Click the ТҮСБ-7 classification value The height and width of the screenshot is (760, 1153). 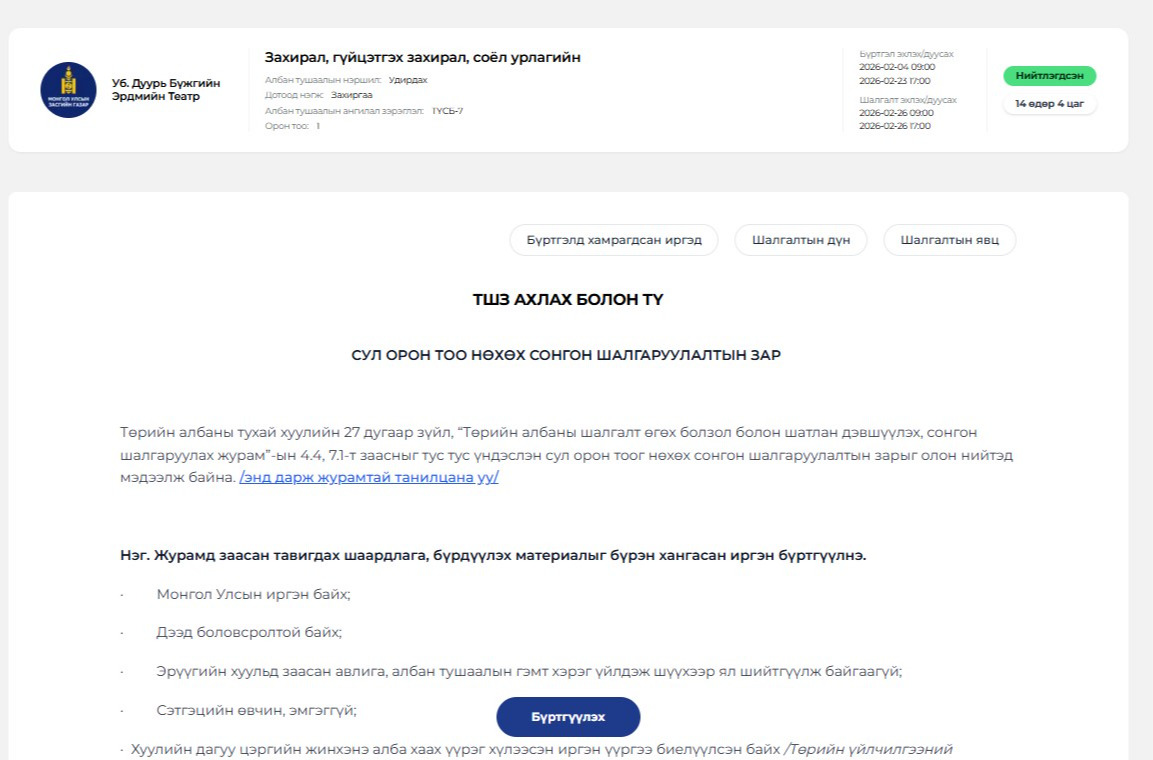(447, 111)
